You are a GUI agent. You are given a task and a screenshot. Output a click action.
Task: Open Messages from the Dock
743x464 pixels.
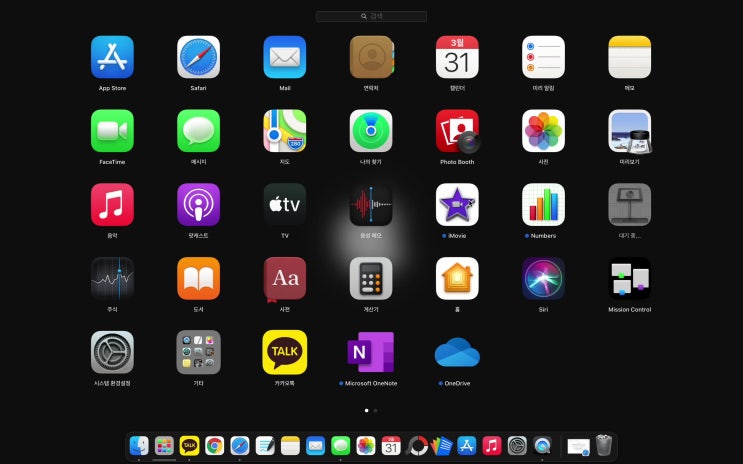(x=341, y=446)
